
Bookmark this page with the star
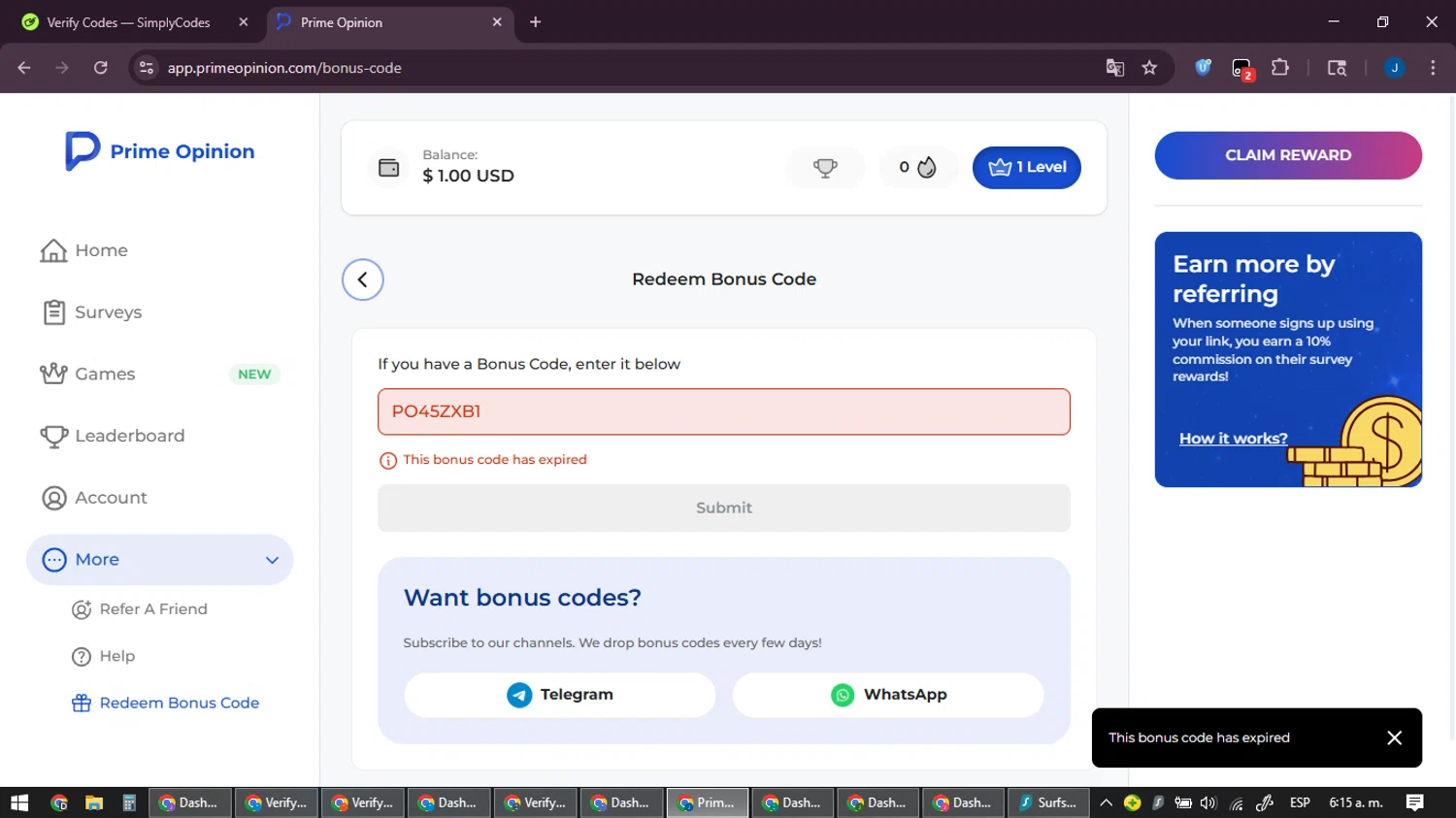coord(1150,68)
